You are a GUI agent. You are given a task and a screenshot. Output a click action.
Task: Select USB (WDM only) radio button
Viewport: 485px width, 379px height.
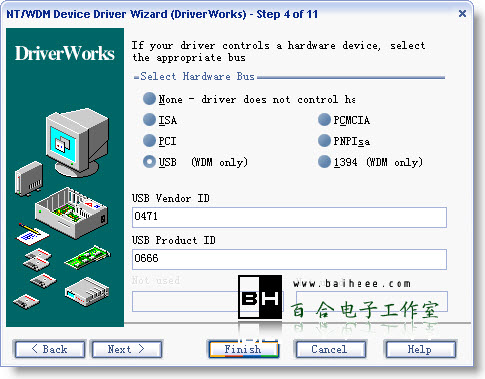[x=149, y=162]
